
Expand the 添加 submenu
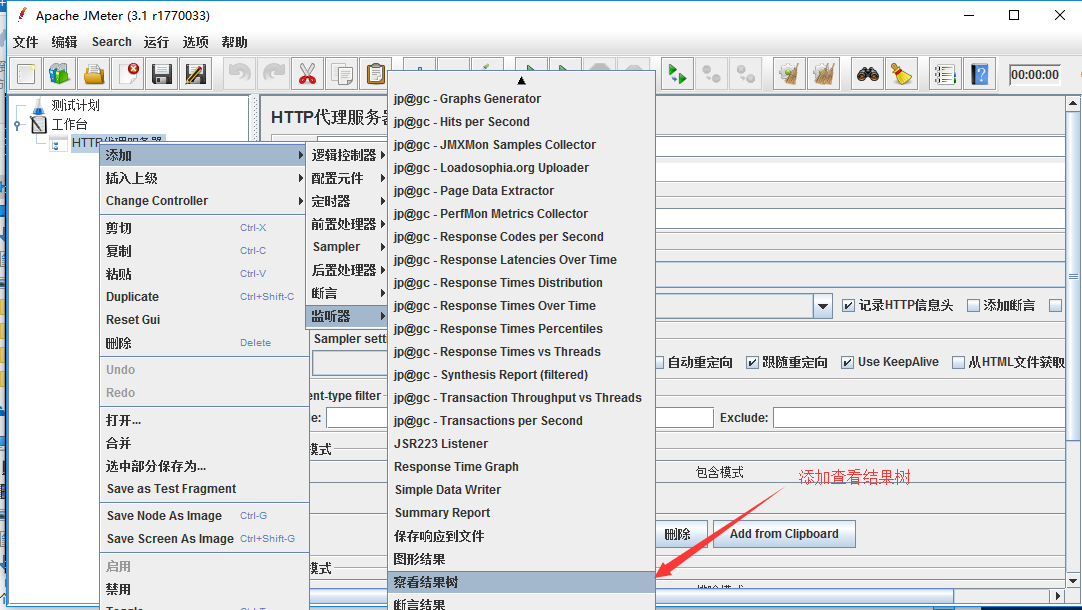203,155
